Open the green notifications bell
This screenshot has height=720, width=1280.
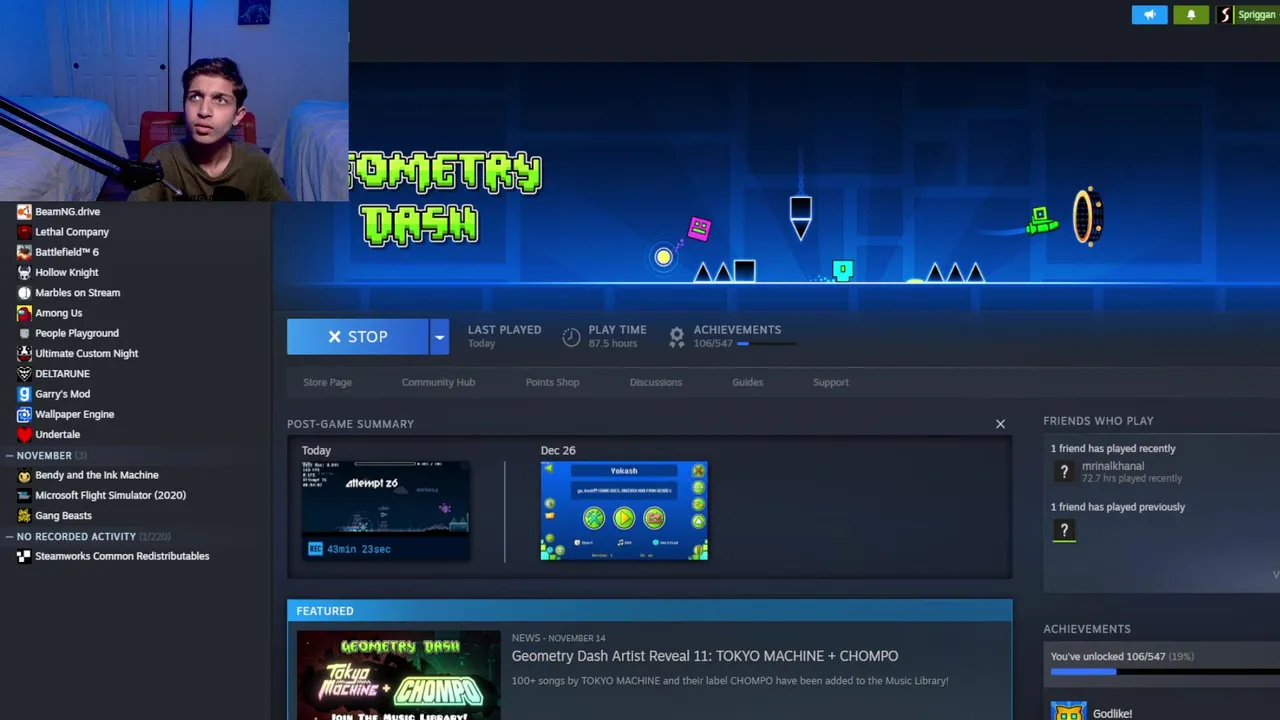(1191, 15)
